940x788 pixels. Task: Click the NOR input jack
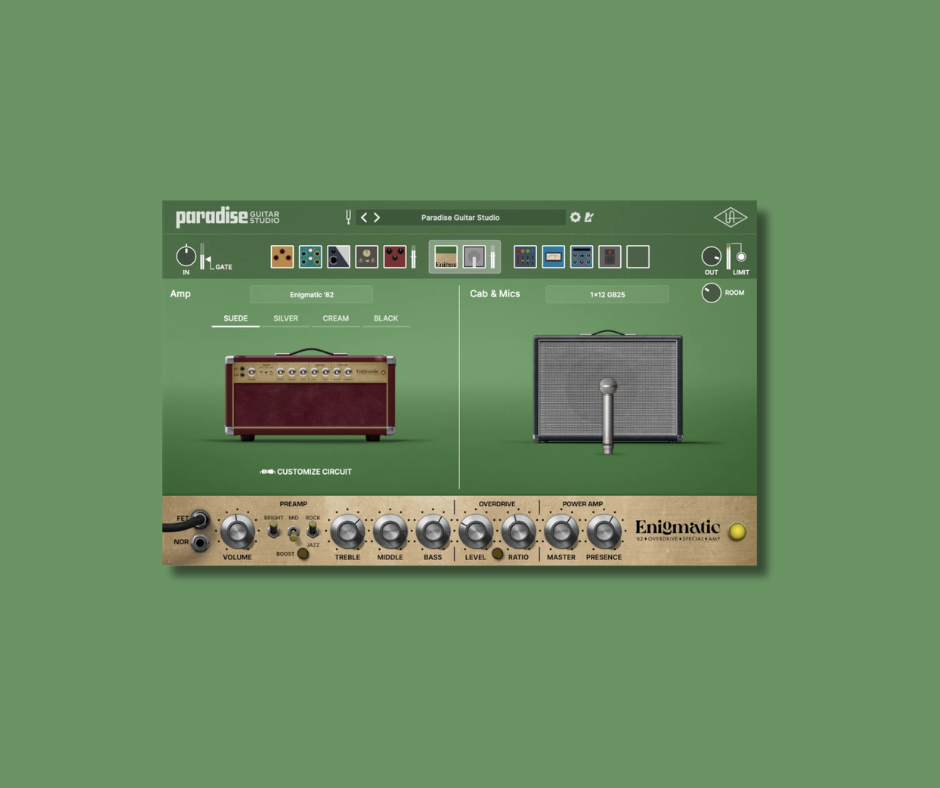(200, 543)
